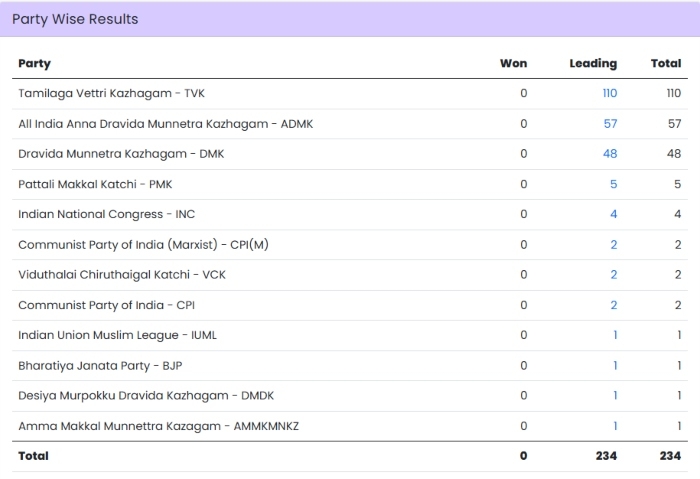Open DMDK leading count link
700x479 pixels.
pos(615,396)
